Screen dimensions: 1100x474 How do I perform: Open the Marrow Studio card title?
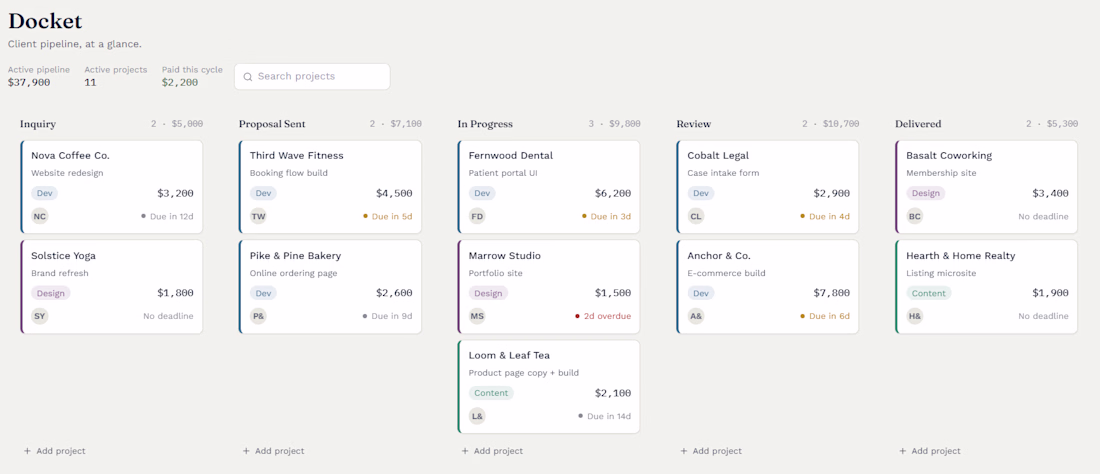(x=504, y=256)
